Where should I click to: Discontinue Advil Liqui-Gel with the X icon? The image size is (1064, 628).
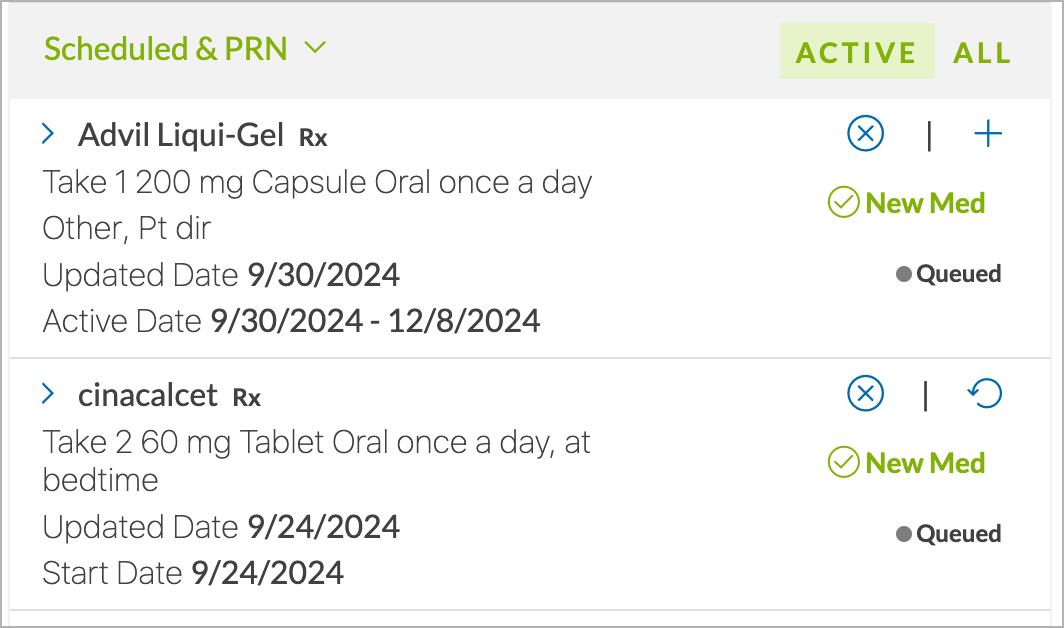click(x=865, y=133)
